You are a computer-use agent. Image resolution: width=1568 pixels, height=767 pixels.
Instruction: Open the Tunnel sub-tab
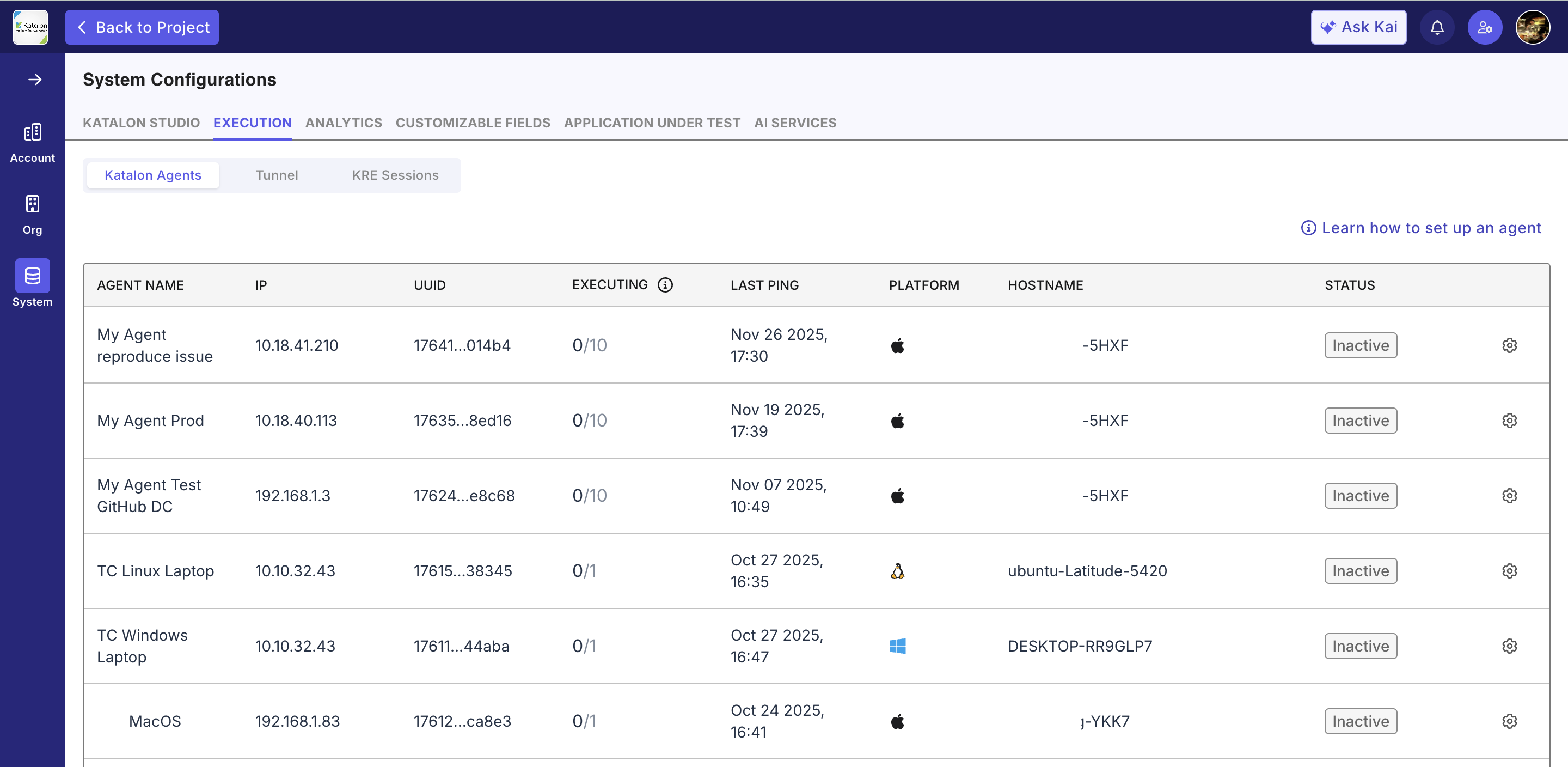(x=277, y=175)
